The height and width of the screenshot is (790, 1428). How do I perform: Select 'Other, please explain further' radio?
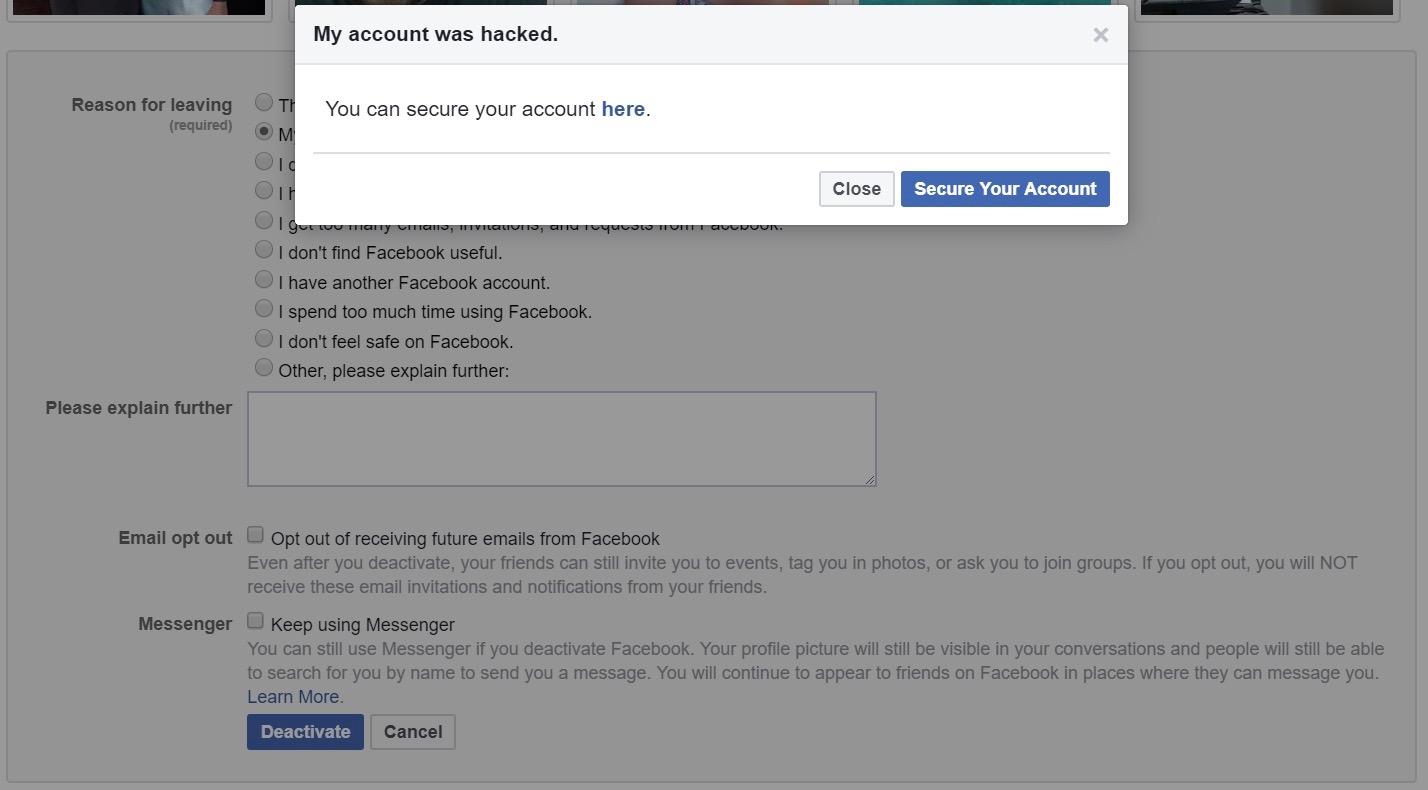pos(264,367)
